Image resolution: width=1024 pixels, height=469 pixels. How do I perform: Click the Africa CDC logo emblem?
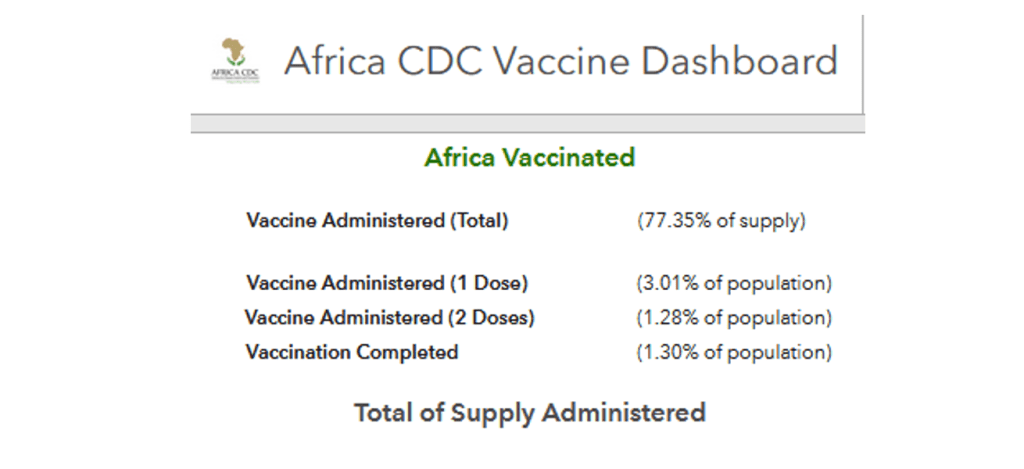pos(235,52)
